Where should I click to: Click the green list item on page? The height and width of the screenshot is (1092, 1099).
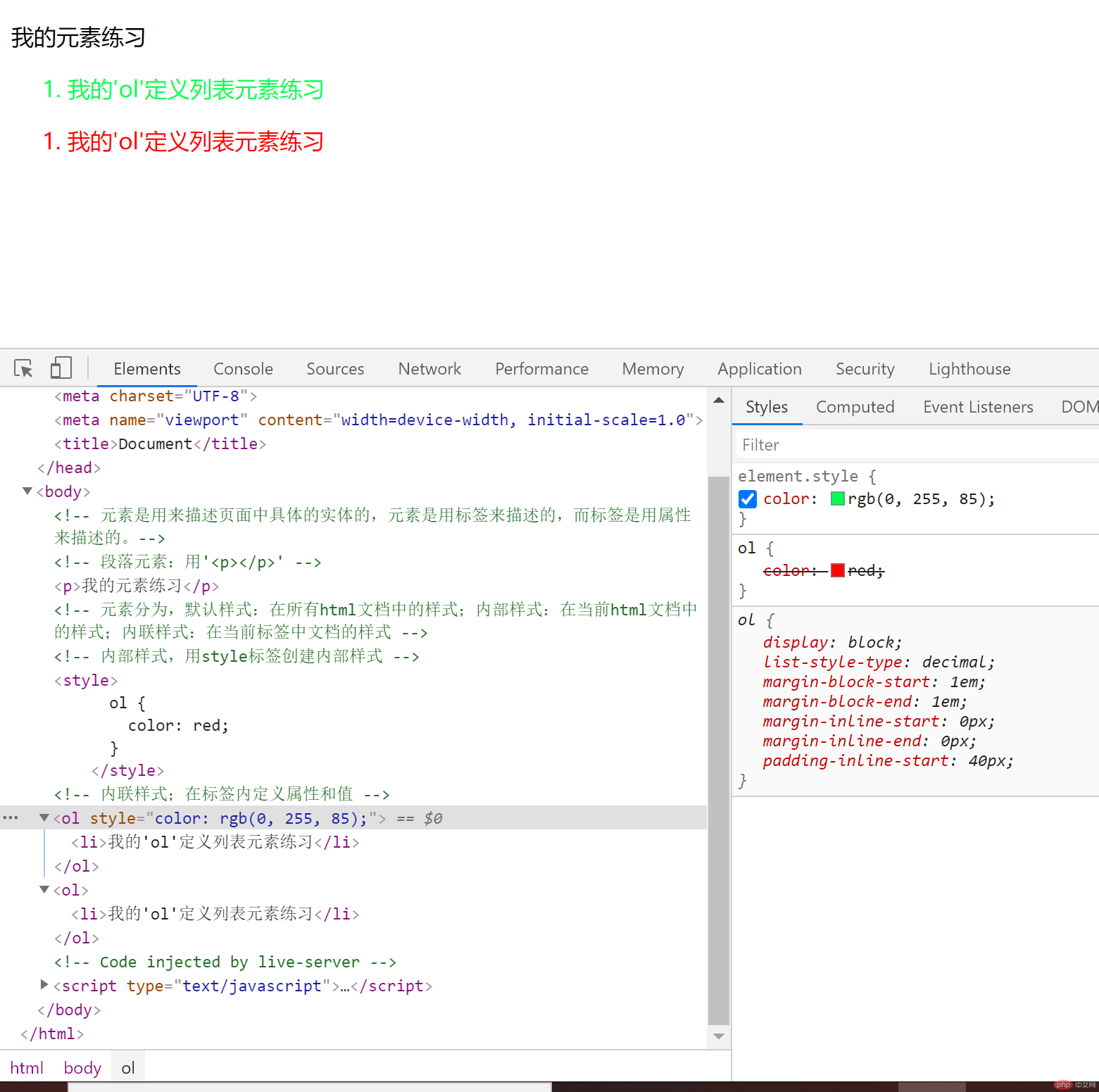(x=183, y=89)
